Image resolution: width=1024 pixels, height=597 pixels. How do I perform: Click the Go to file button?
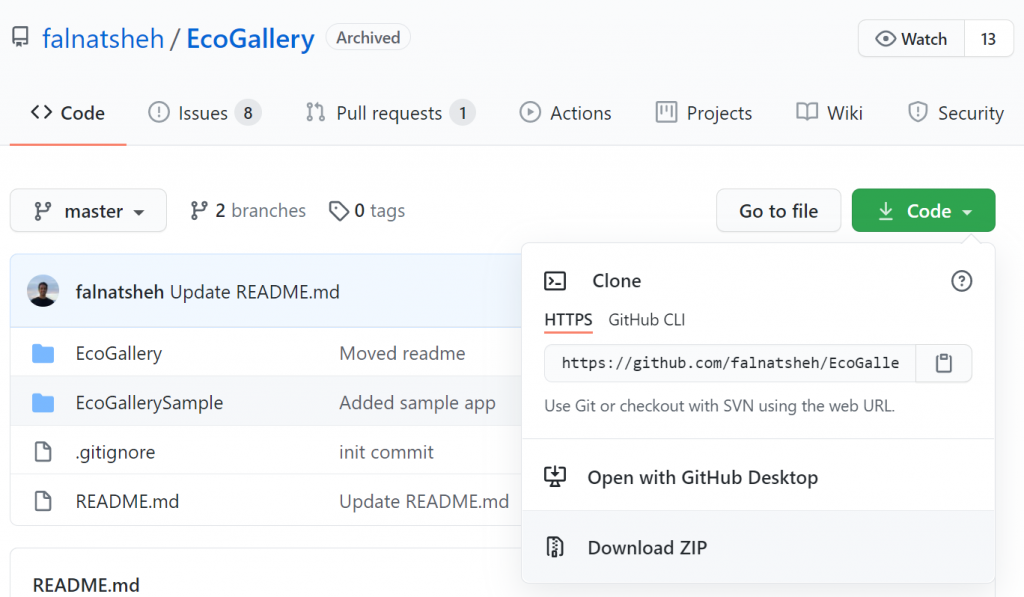click(778, 211)
